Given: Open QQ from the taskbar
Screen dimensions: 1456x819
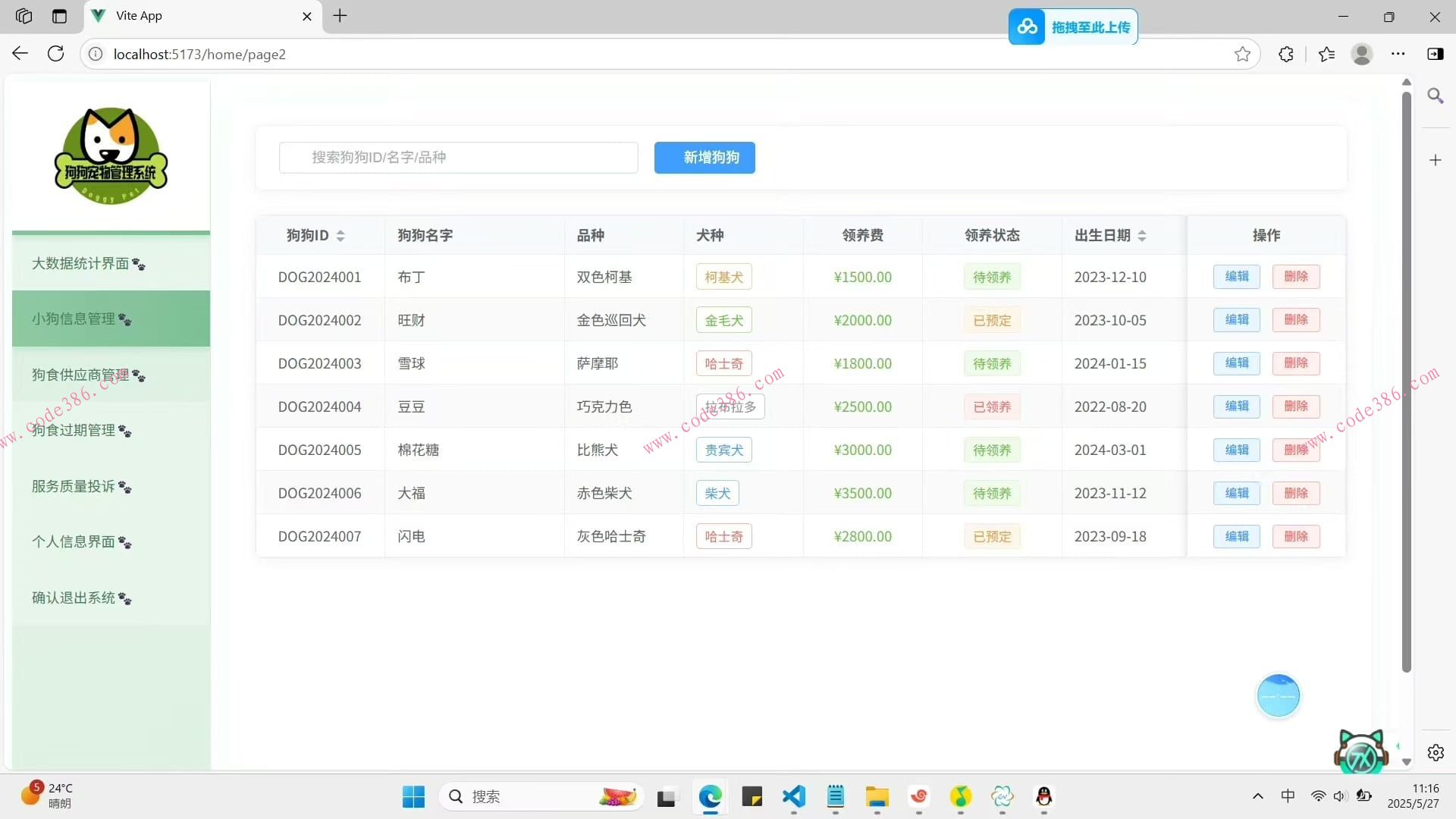Looking at the screenshot, I should pos(1043,797).
